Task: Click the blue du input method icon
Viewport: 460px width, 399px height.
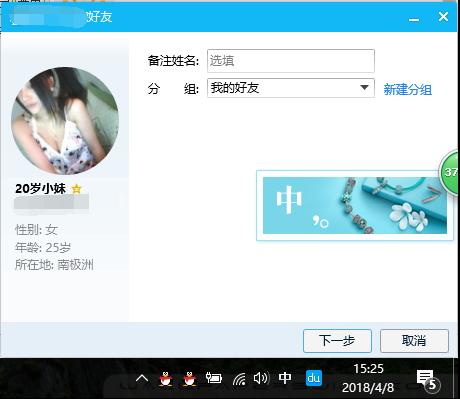Action: coord(314,378)
